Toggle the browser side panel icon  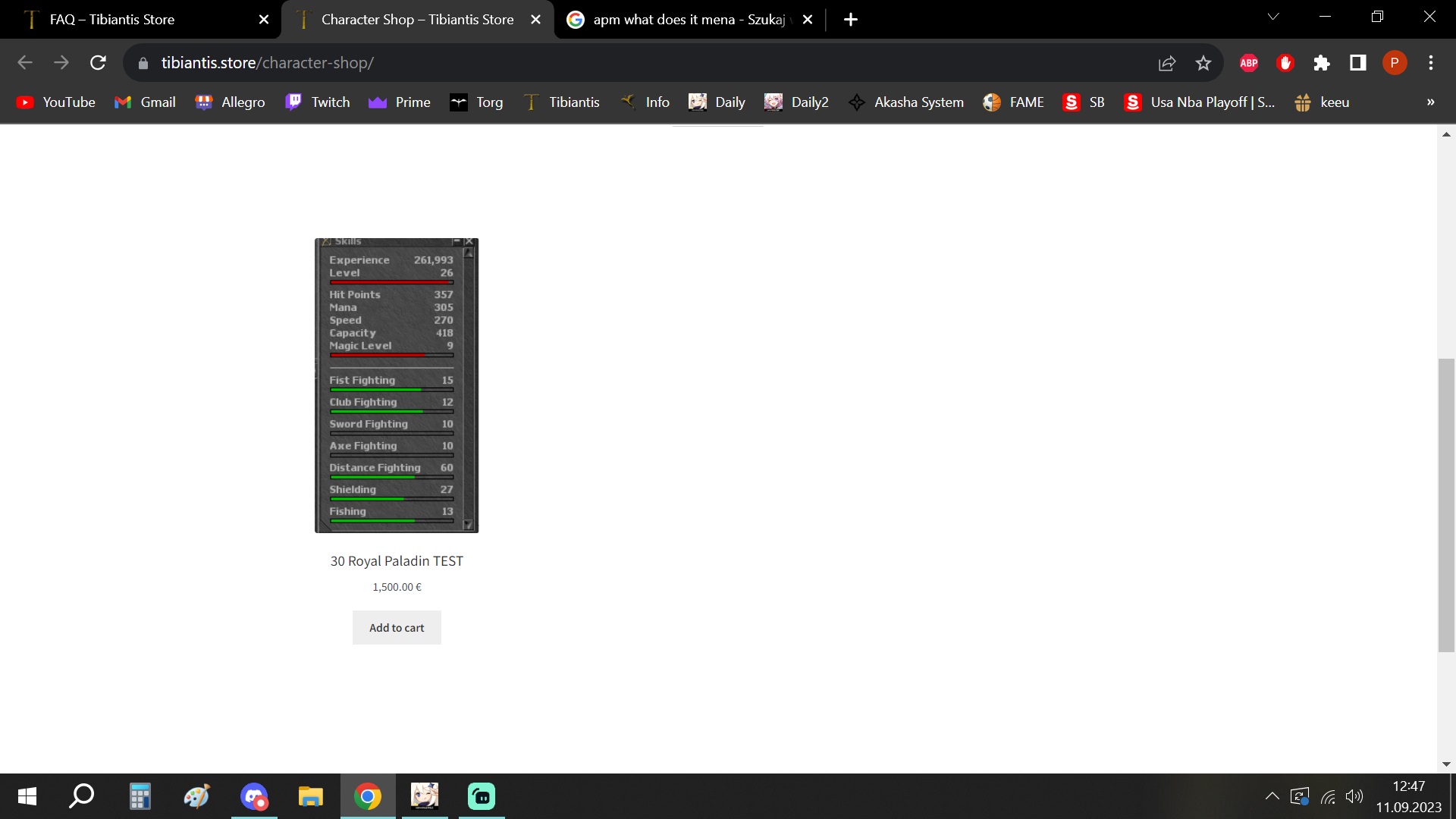click(1357, 63)
